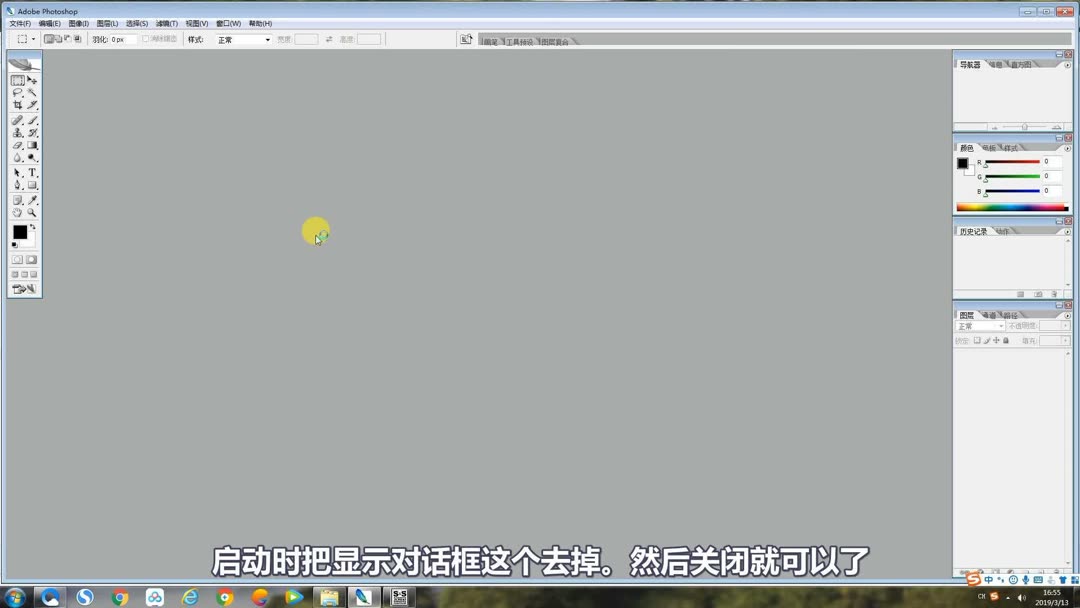Image resolution: width=1080 pixels, height=608 pixels.
Task: Enable the anti-alias checkbox in the options bar
Action: tap(146, 38)
